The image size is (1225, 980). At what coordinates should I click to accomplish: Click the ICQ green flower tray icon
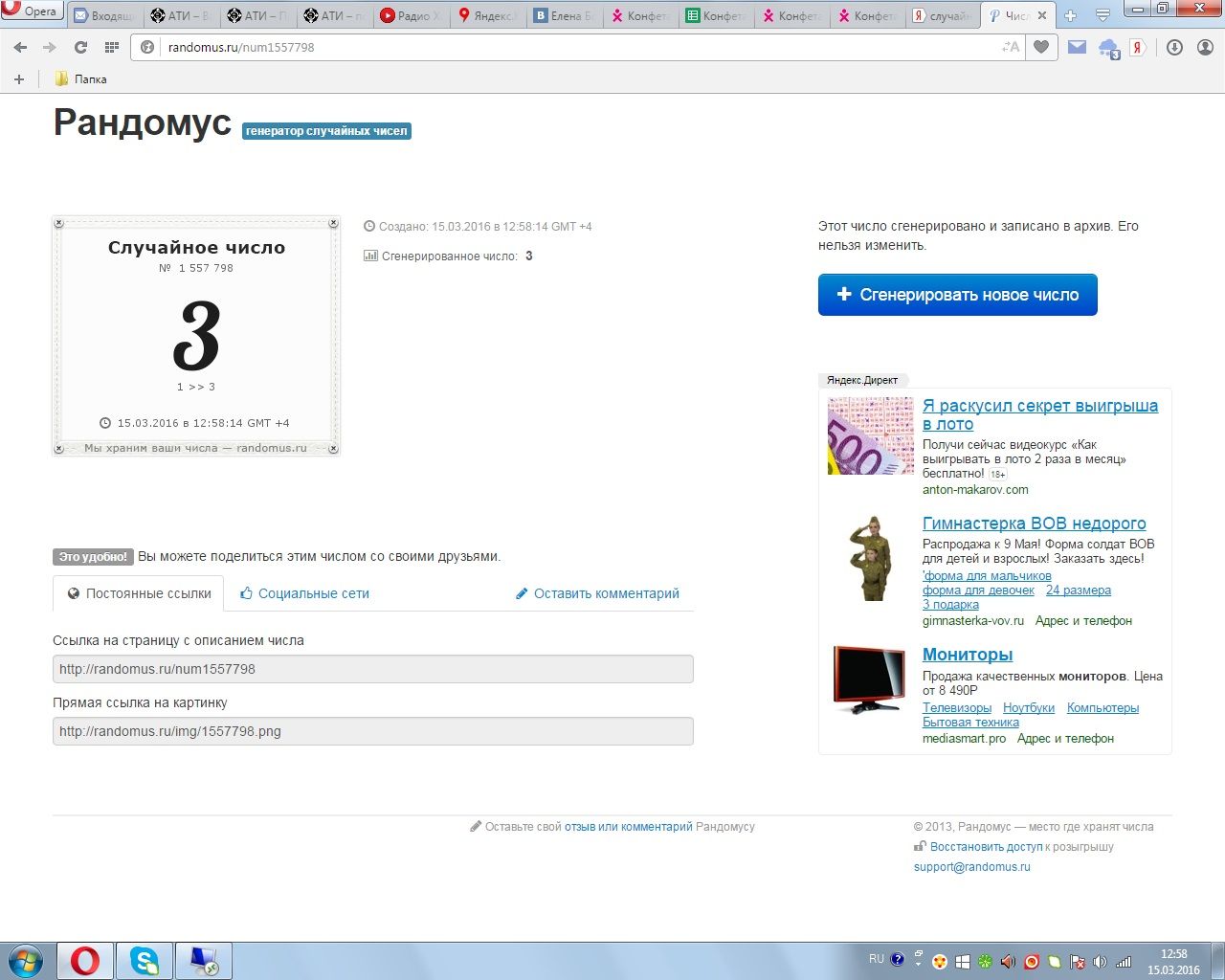pos(984,961)
